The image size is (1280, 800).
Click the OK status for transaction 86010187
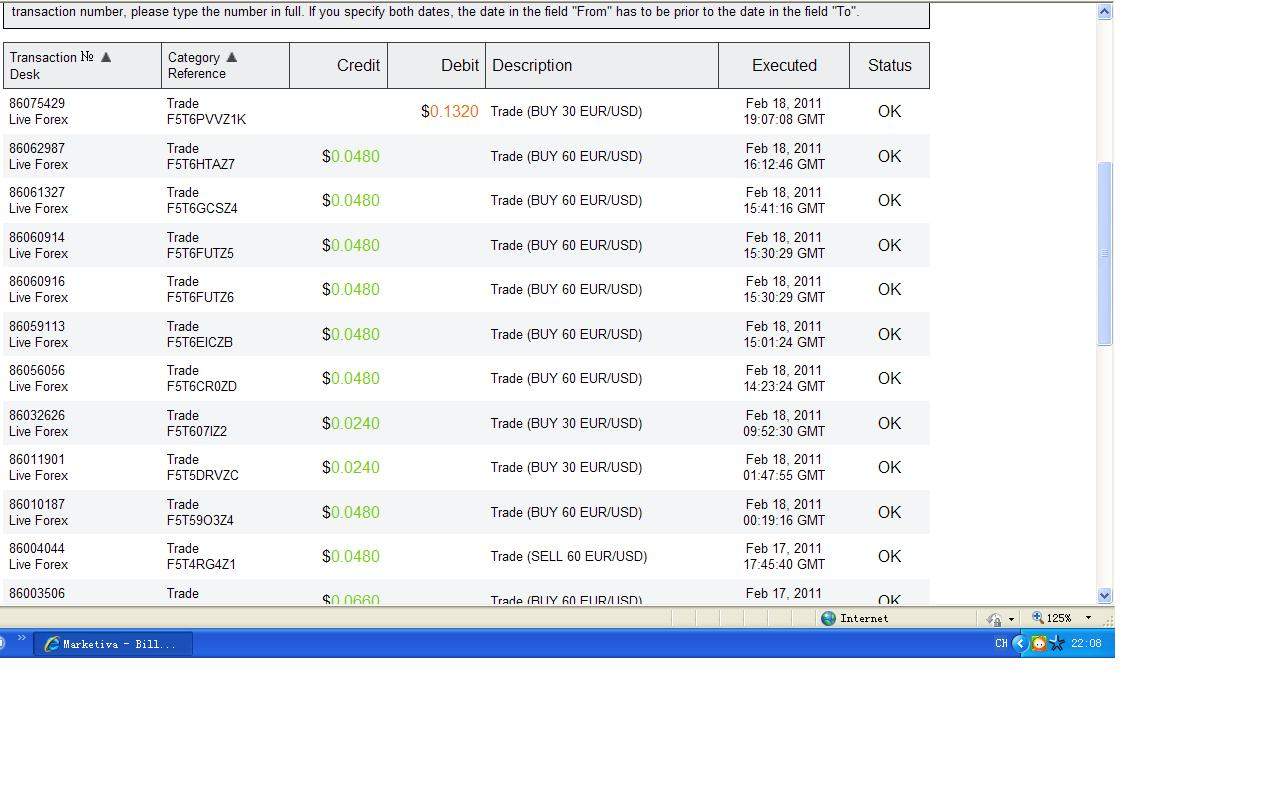point(890,512)
